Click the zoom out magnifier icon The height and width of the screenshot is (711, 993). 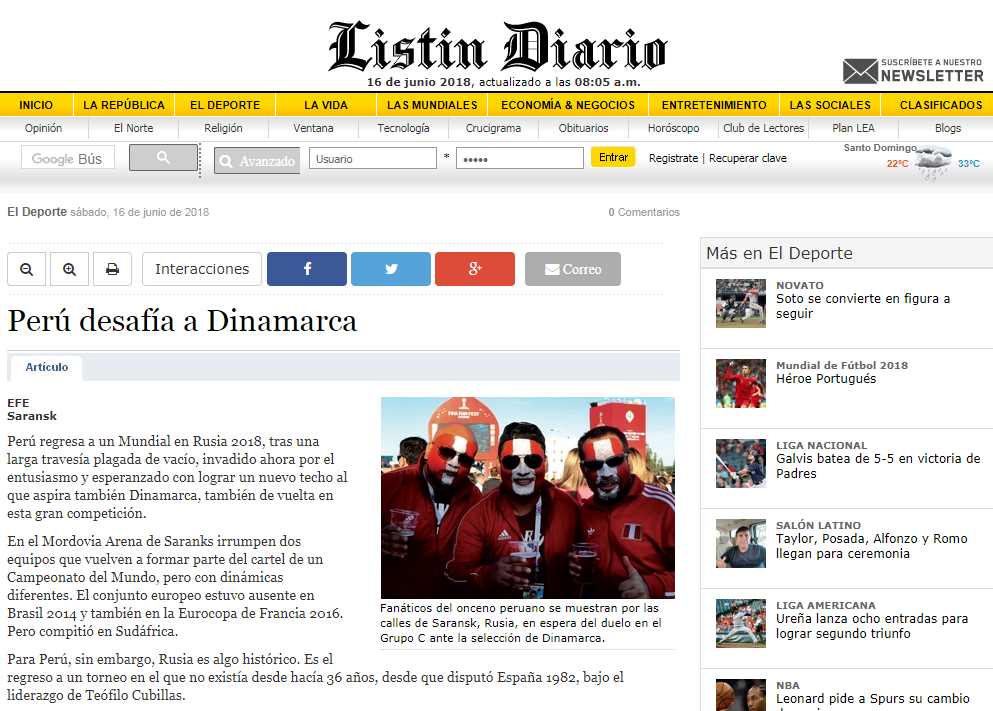coord(27,269)
